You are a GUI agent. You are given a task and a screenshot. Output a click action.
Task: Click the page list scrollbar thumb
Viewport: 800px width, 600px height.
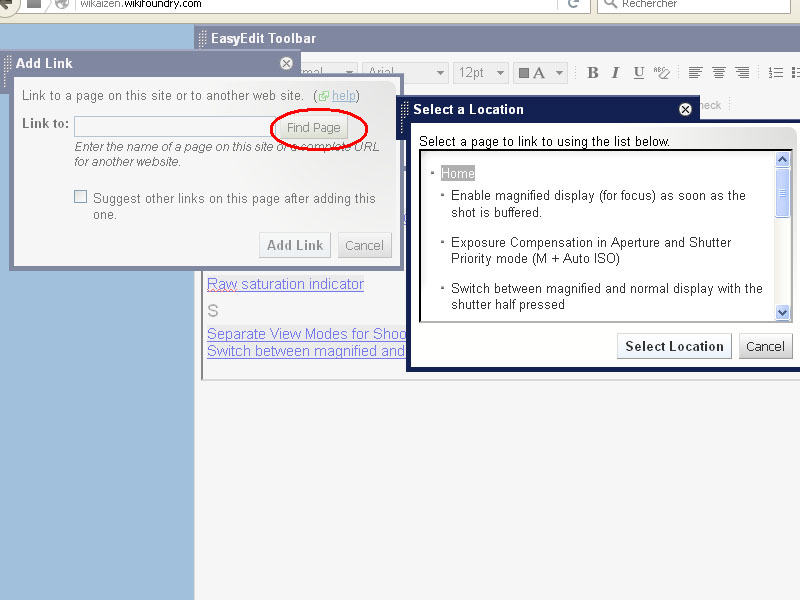(x=782, y=193)
